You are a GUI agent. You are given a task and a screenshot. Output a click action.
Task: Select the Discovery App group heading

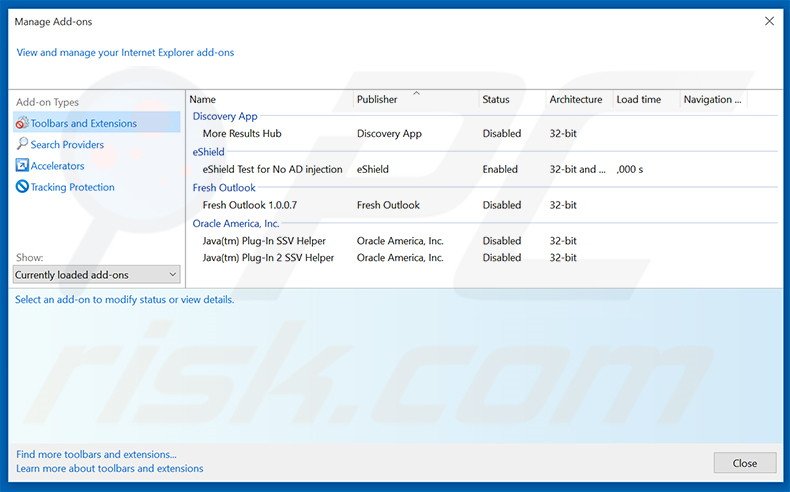tap(225, 116)
